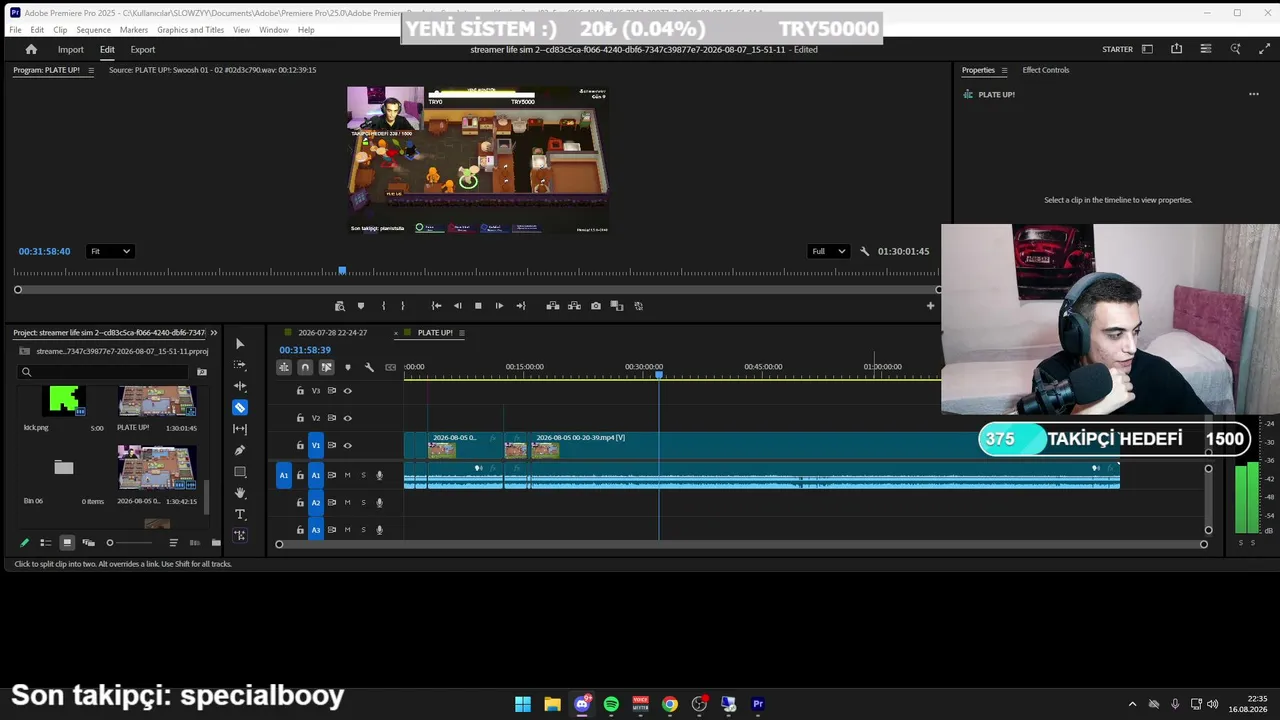Image resolution: width=1280 pixels, height=720 pixels.
Task: Select the Pen tool
Action: tap(240, 450)
